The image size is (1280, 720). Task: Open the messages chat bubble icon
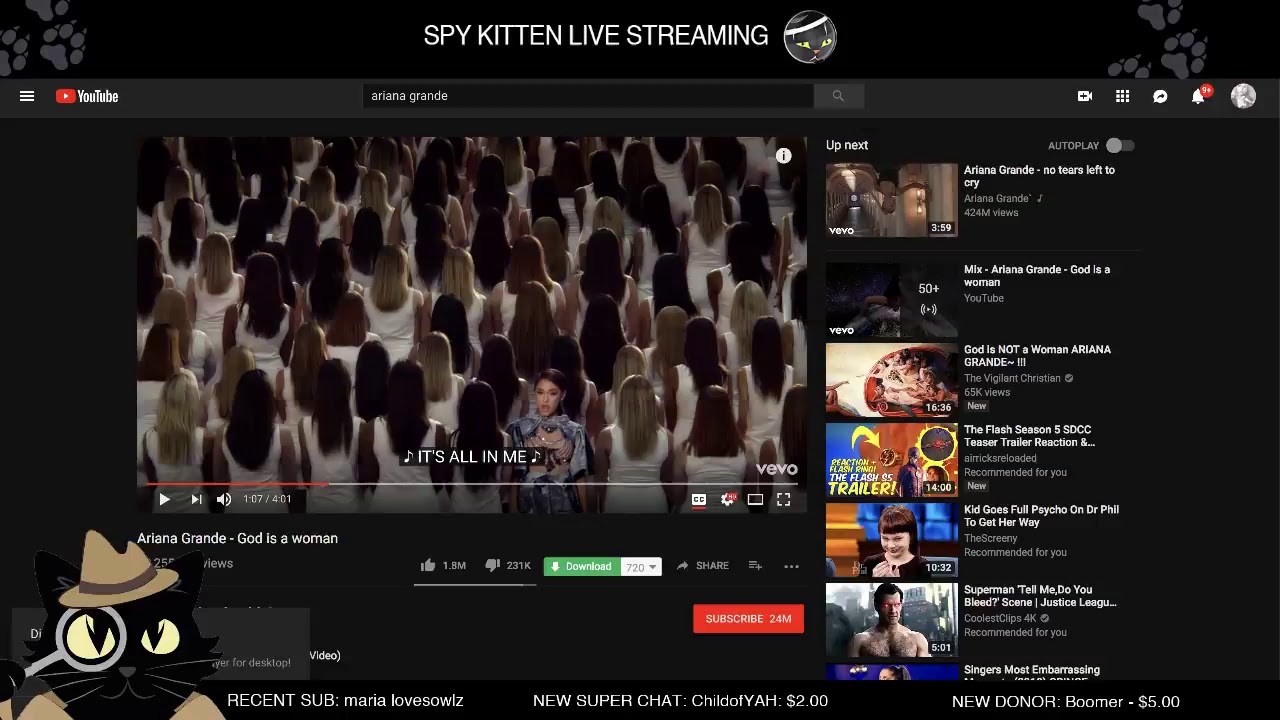pos(1160,96)
